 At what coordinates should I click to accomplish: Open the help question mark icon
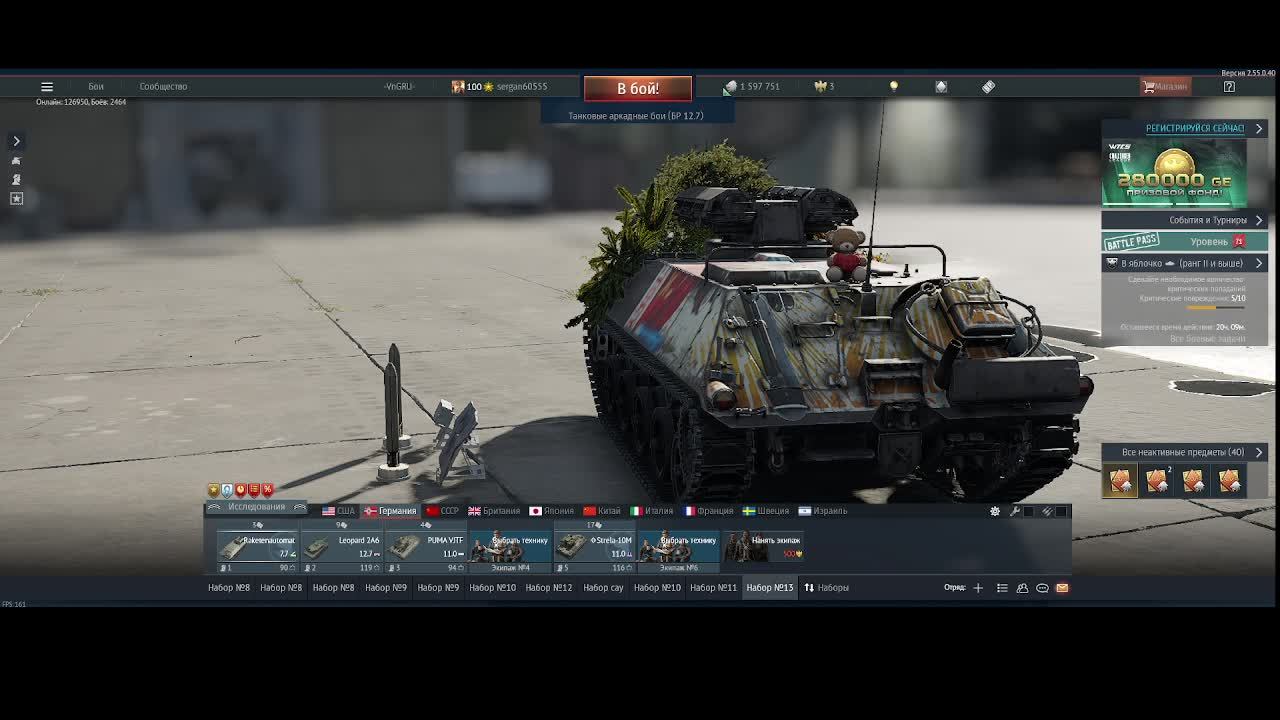[1229, 87]
